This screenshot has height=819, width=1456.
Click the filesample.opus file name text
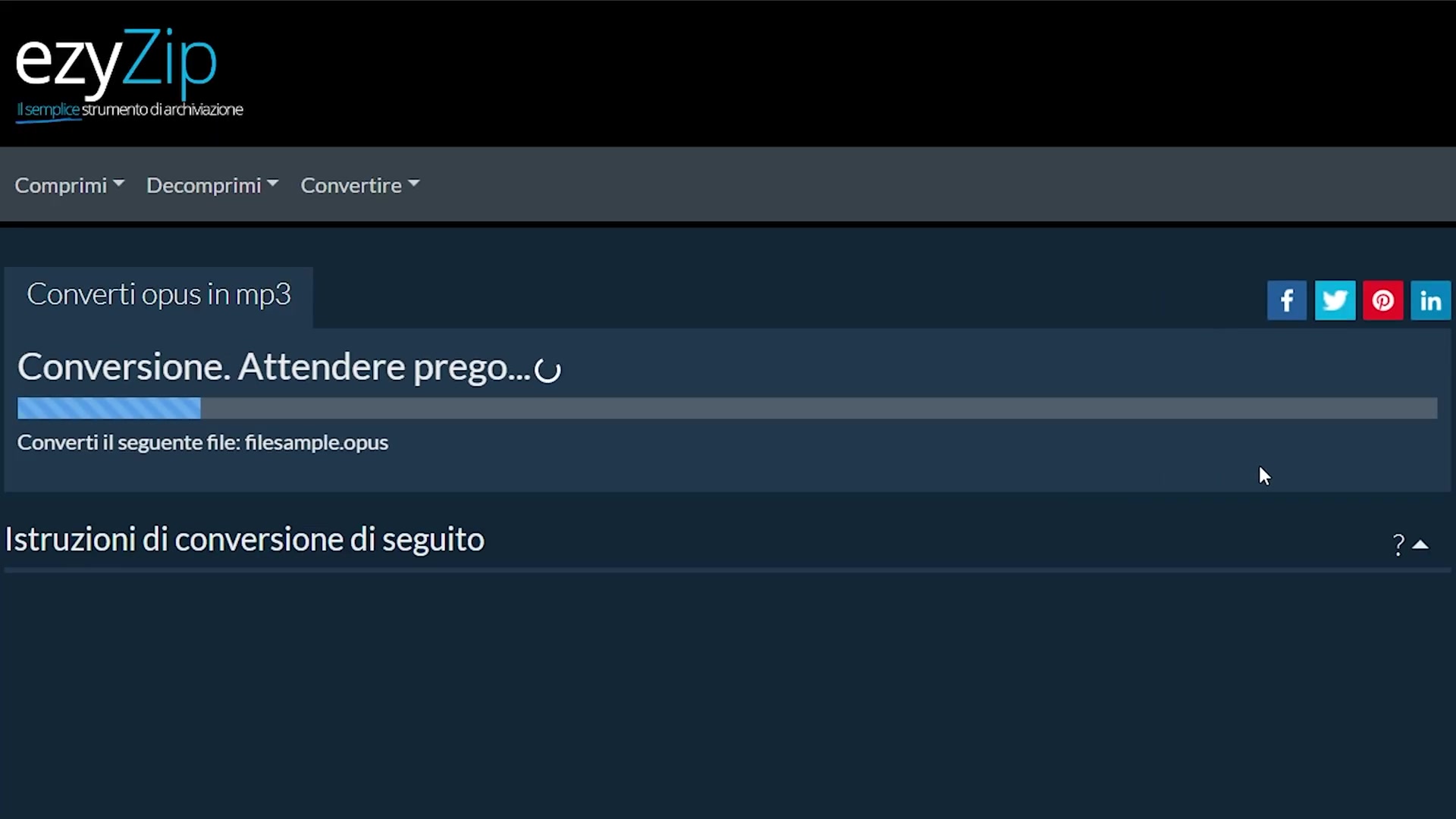316,443
